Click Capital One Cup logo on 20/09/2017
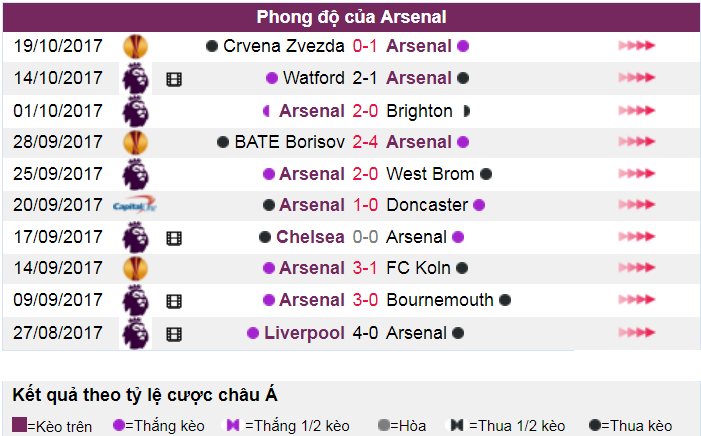The image size is (701, 436). 135,205
